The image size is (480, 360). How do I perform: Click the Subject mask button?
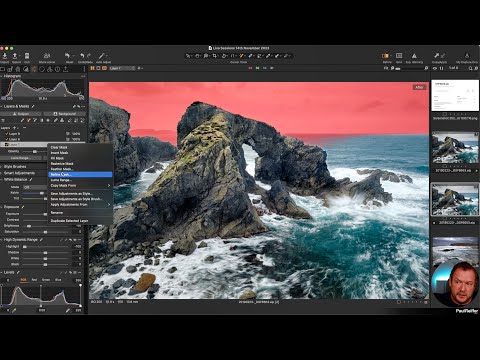[21, 114]
